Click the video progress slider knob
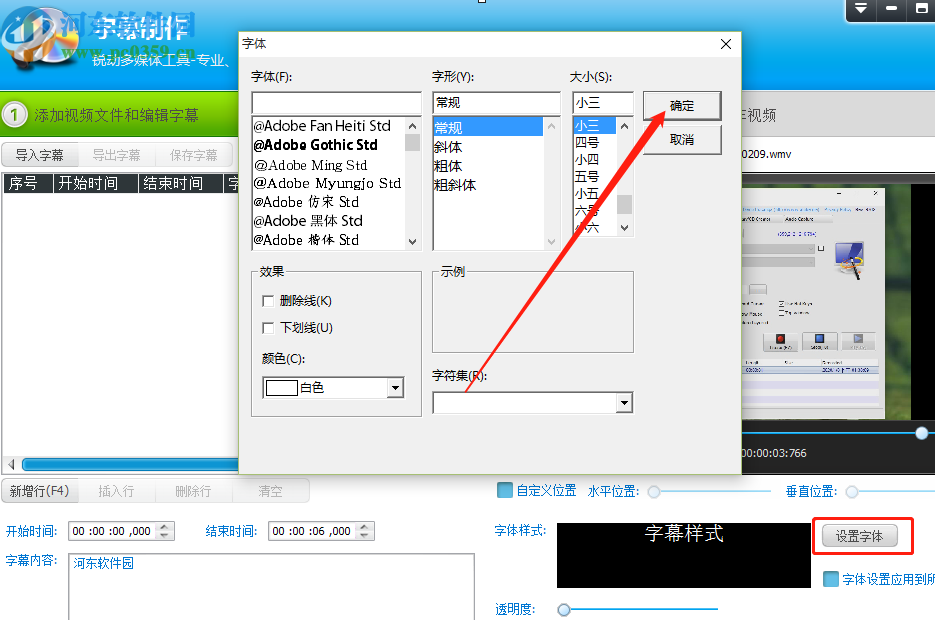The width and height of the screenshot is (935, 620). click(x=922, y=433)
